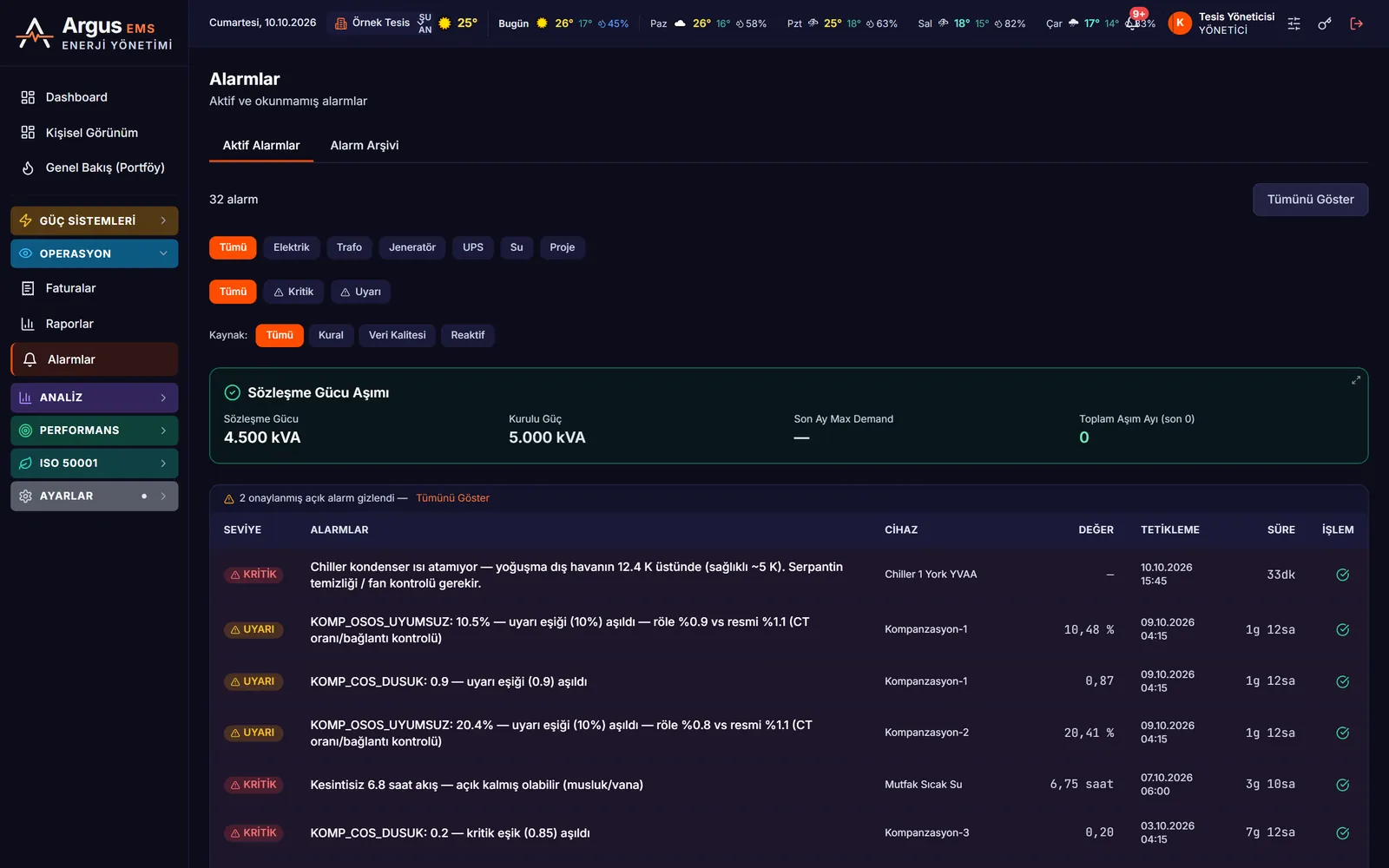Viewport: 1389px width, 868px height.
Task: Click the Tümünü Göster button
Action: click(x=1310, y=200)
